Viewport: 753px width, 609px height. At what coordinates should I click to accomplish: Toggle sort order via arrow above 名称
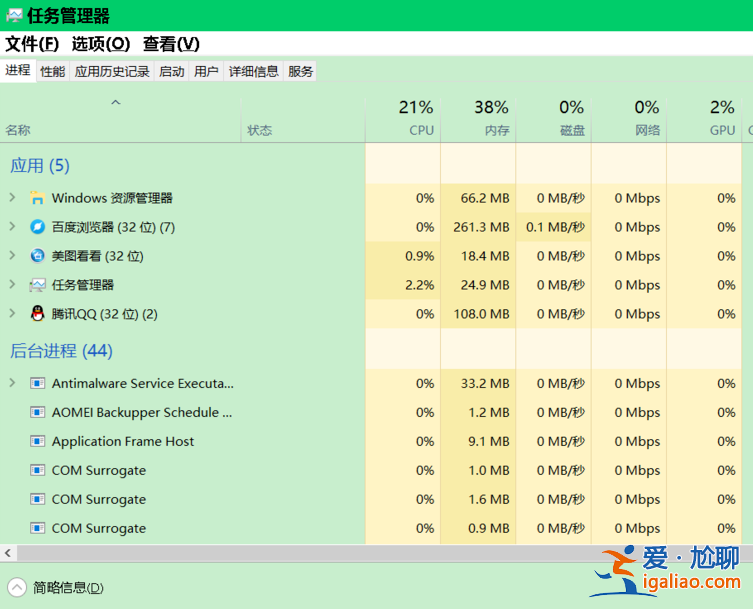pos(116,102)
